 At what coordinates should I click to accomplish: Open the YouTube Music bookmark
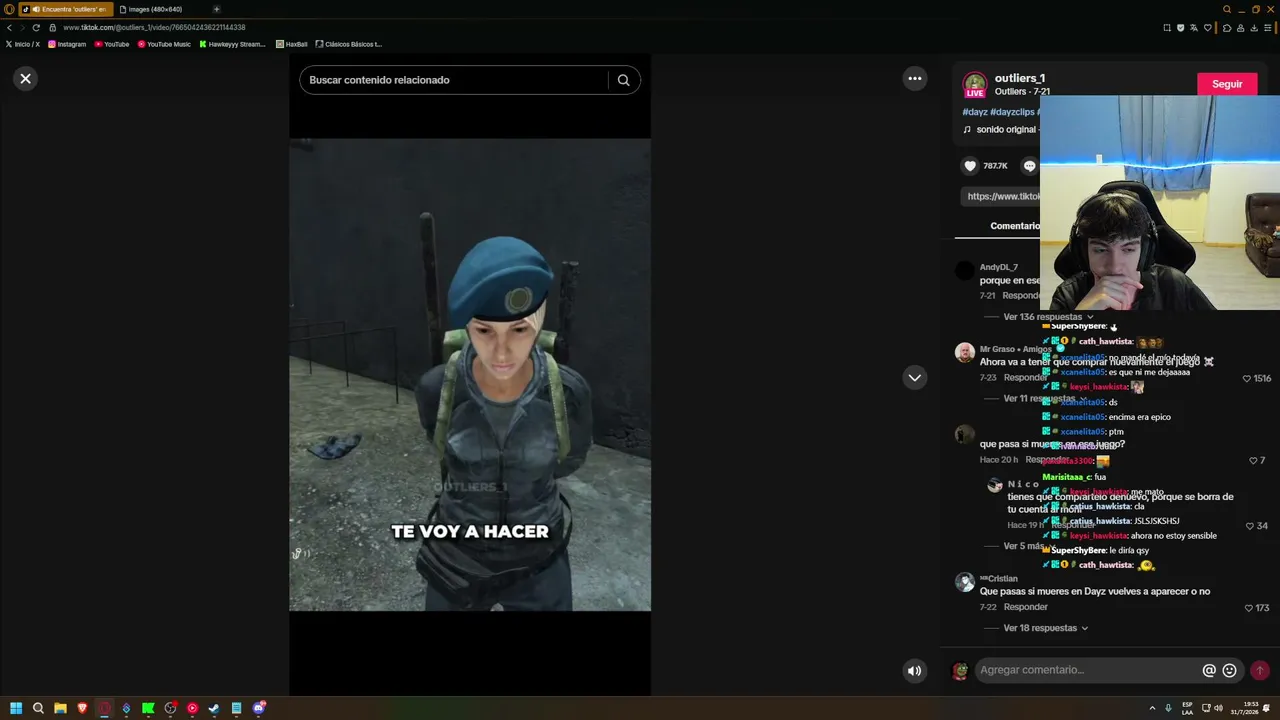pyautogui.click(x=164, y=44)
